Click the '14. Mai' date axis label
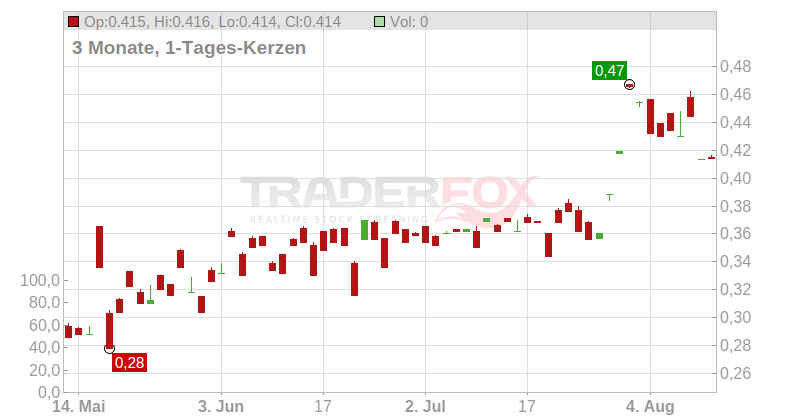 pos(79,407)
